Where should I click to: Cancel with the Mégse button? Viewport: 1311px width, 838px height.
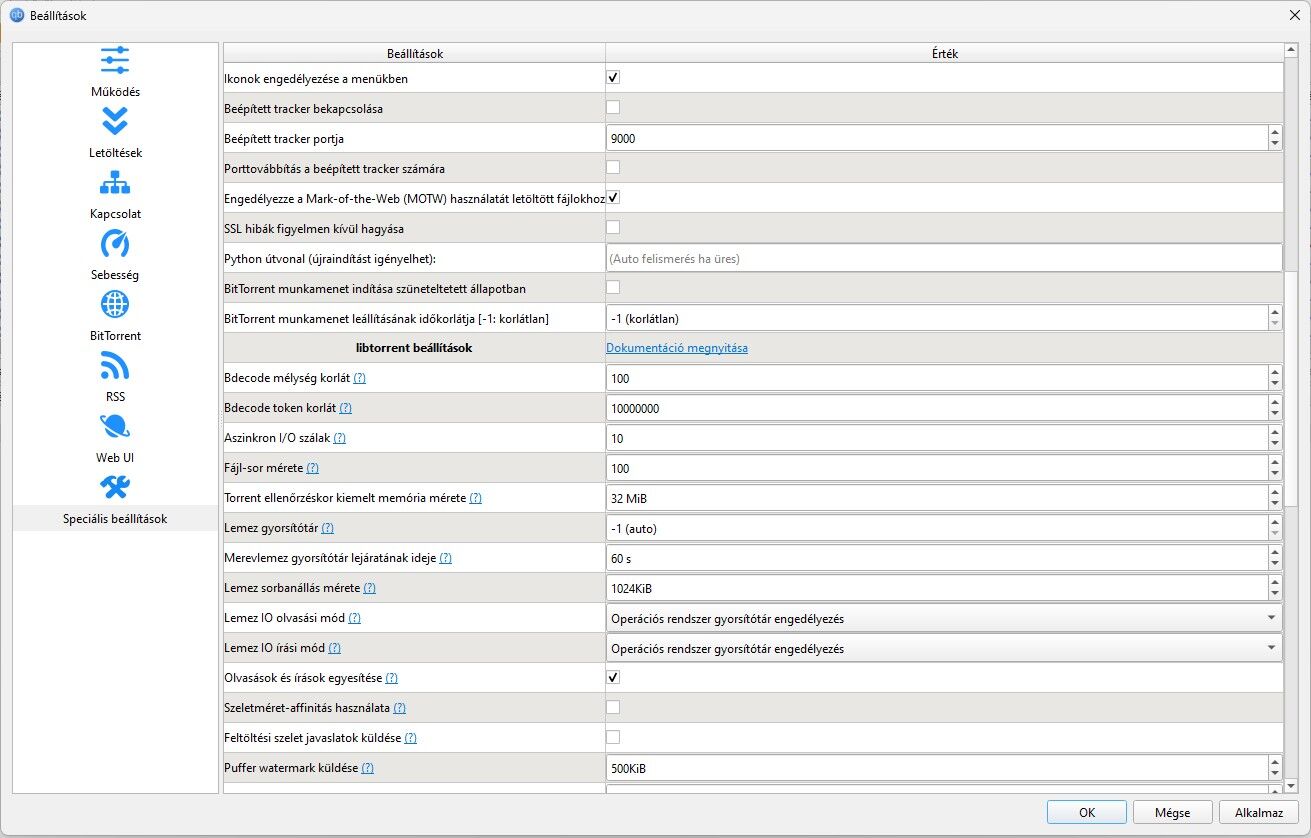pyautogui.click(x=1173, y=812)
